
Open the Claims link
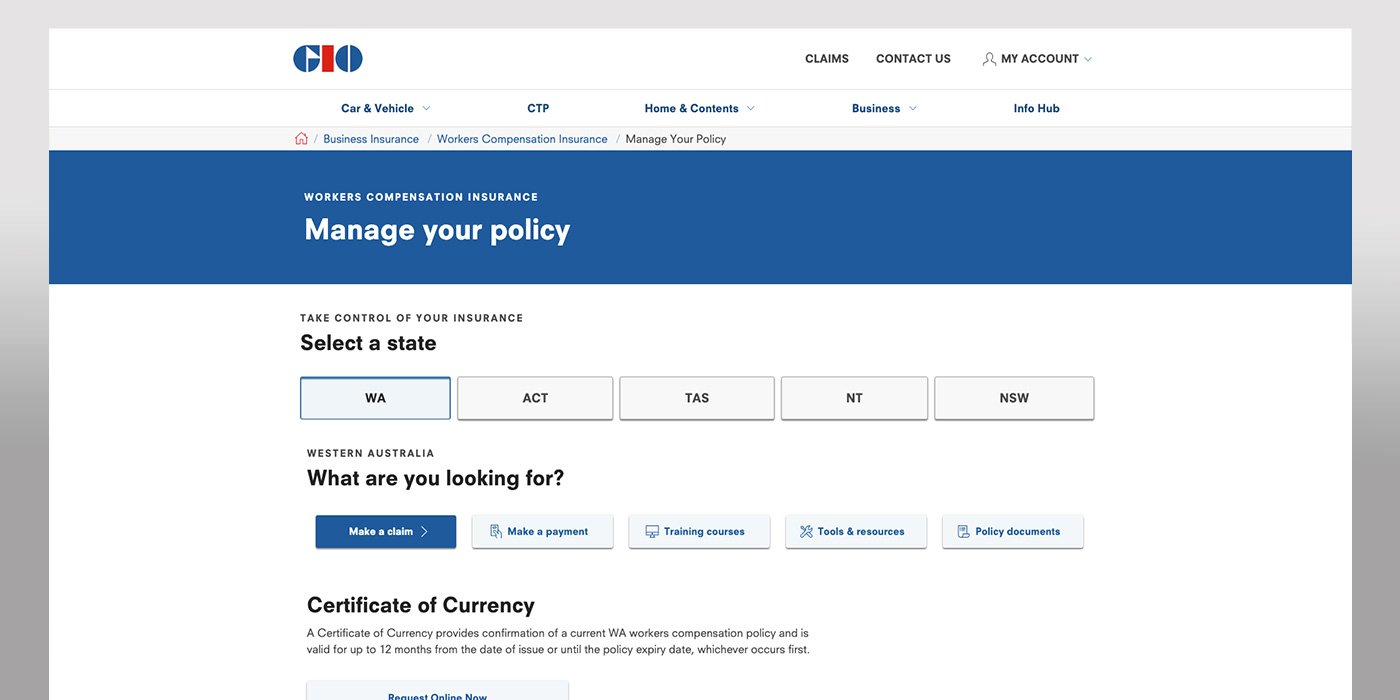(x=827, y=59)
